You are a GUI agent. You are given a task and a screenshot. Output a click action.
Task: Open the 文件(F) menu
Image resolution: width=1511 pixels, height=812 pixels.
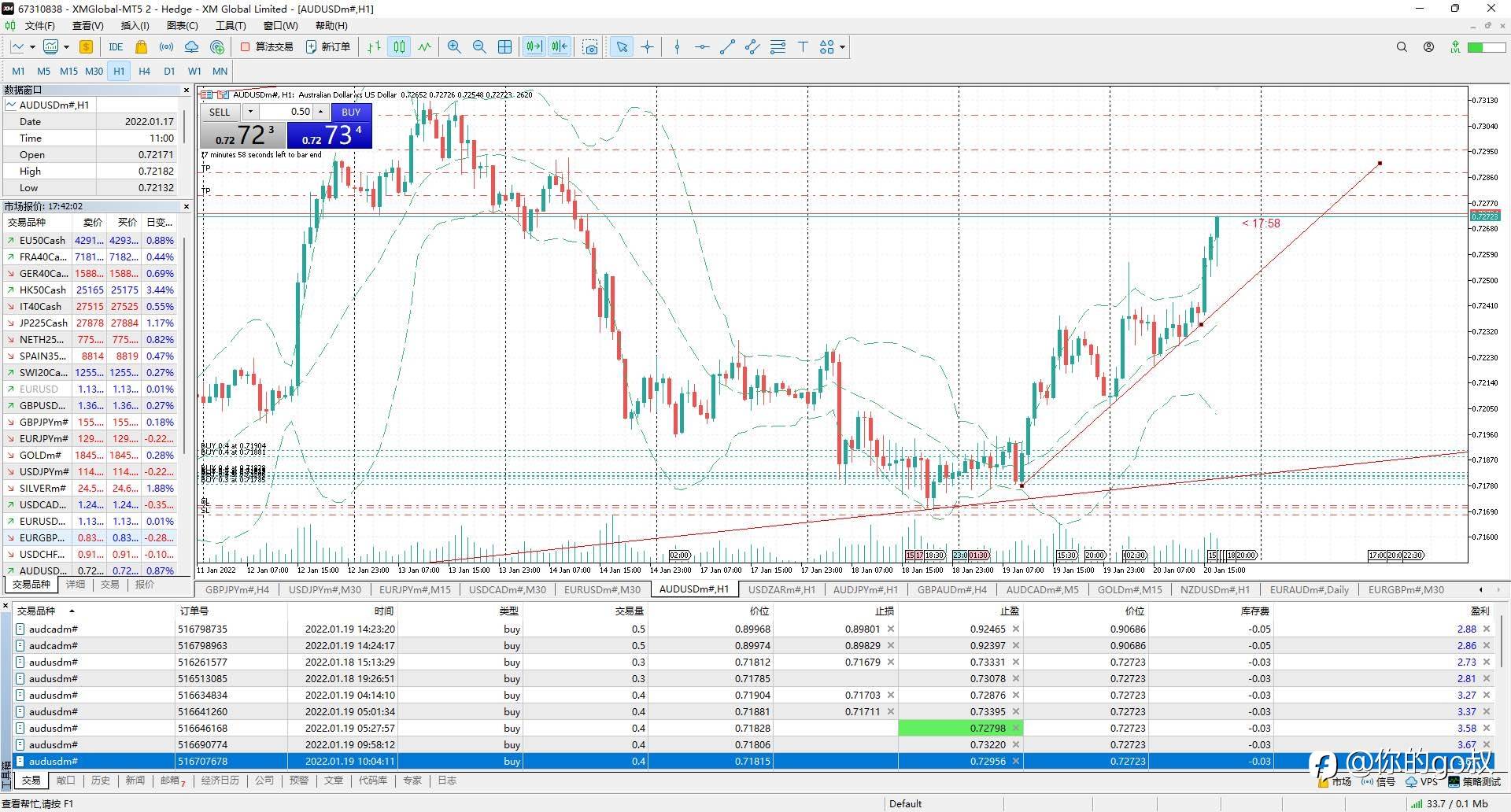pos(39,25)
